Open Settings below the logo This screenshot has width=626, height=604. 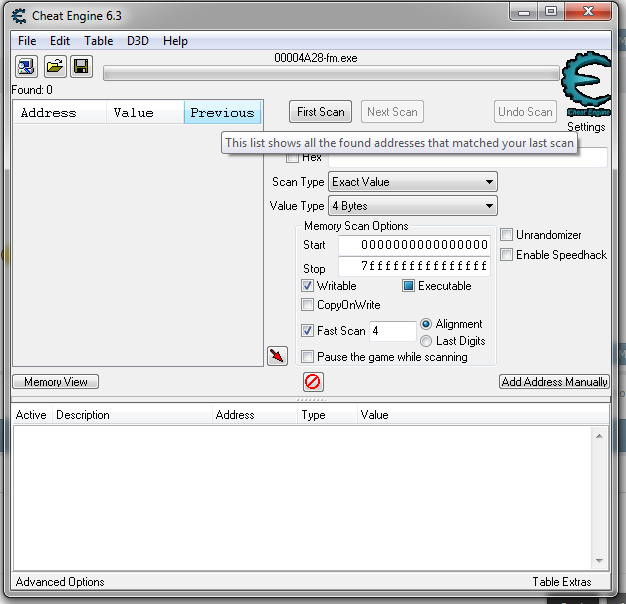586,127
